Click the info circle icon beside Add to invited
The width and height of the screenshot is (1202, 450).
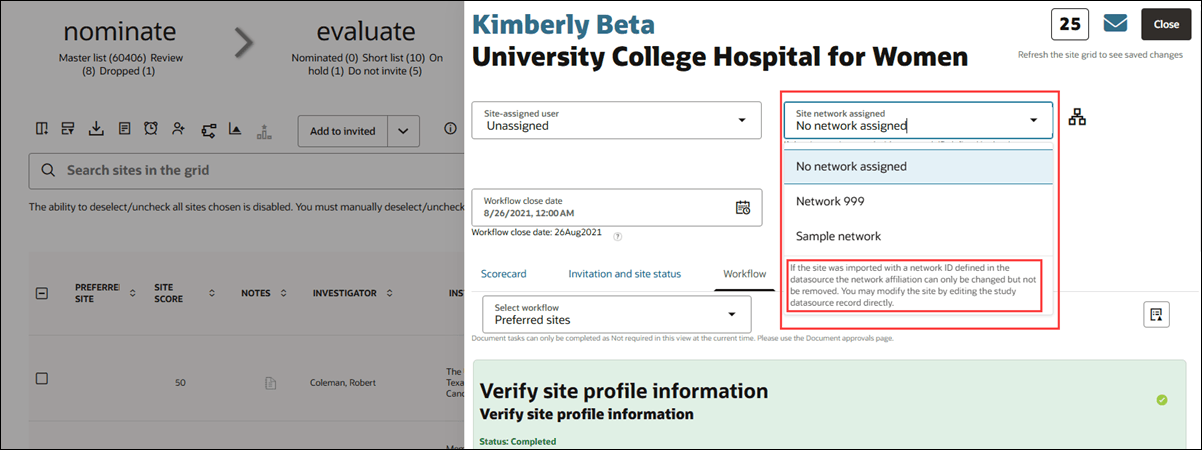pyautogui.click(x=450, y=129)
